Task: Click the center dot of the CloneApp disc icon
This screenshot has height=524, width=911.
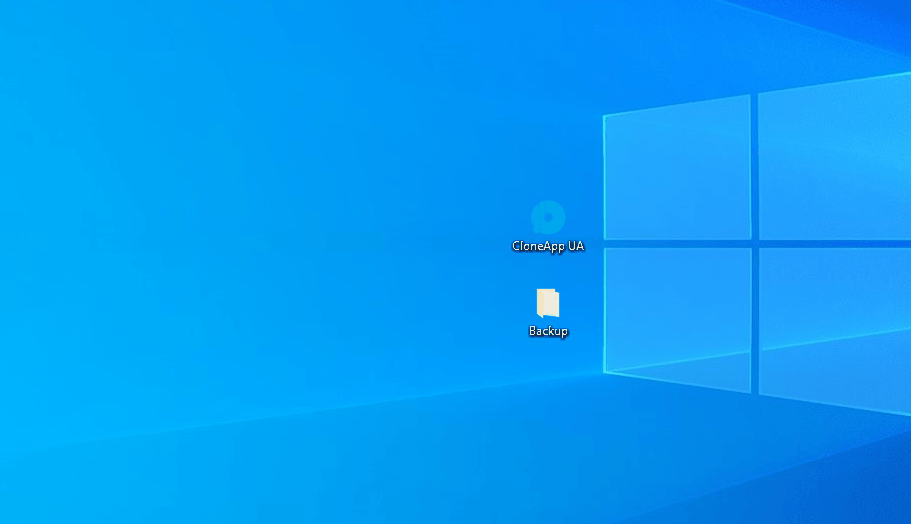Action: click(549, 216)
